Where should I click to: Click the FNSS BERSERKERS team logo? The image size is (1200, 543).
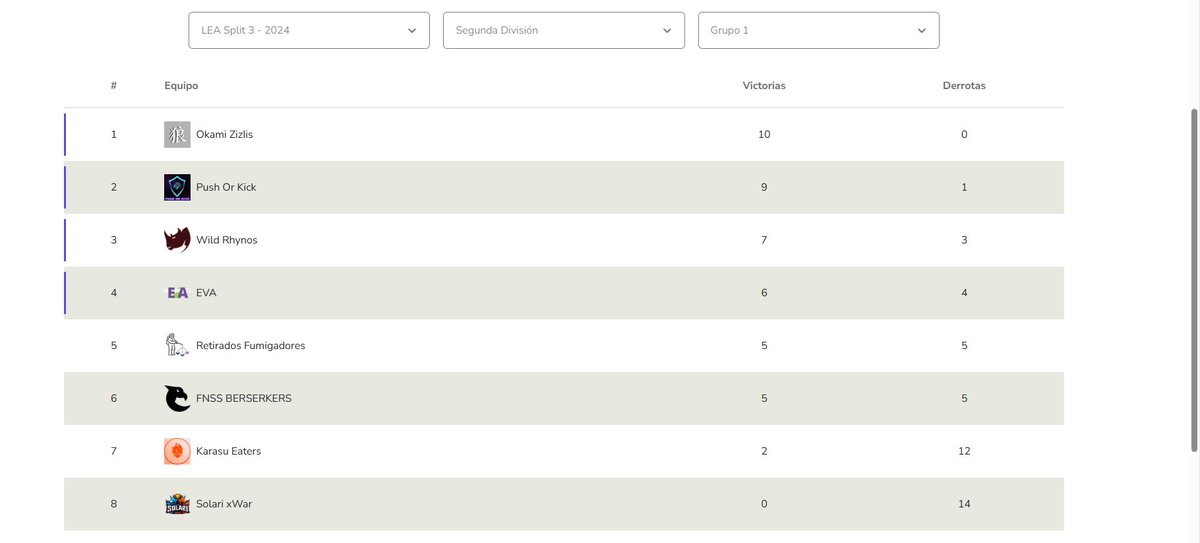177,398
